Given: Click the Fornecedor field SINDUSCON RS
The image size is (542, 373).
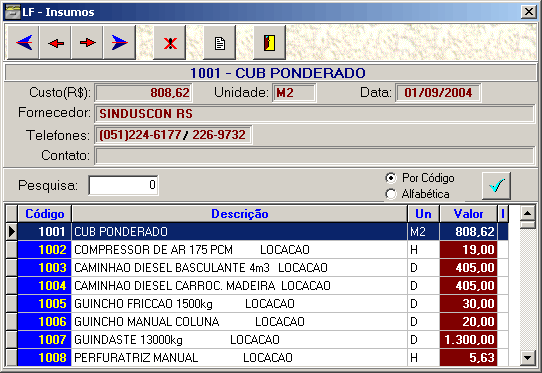Looking at the screenshot, I should [x=314, y=113].
